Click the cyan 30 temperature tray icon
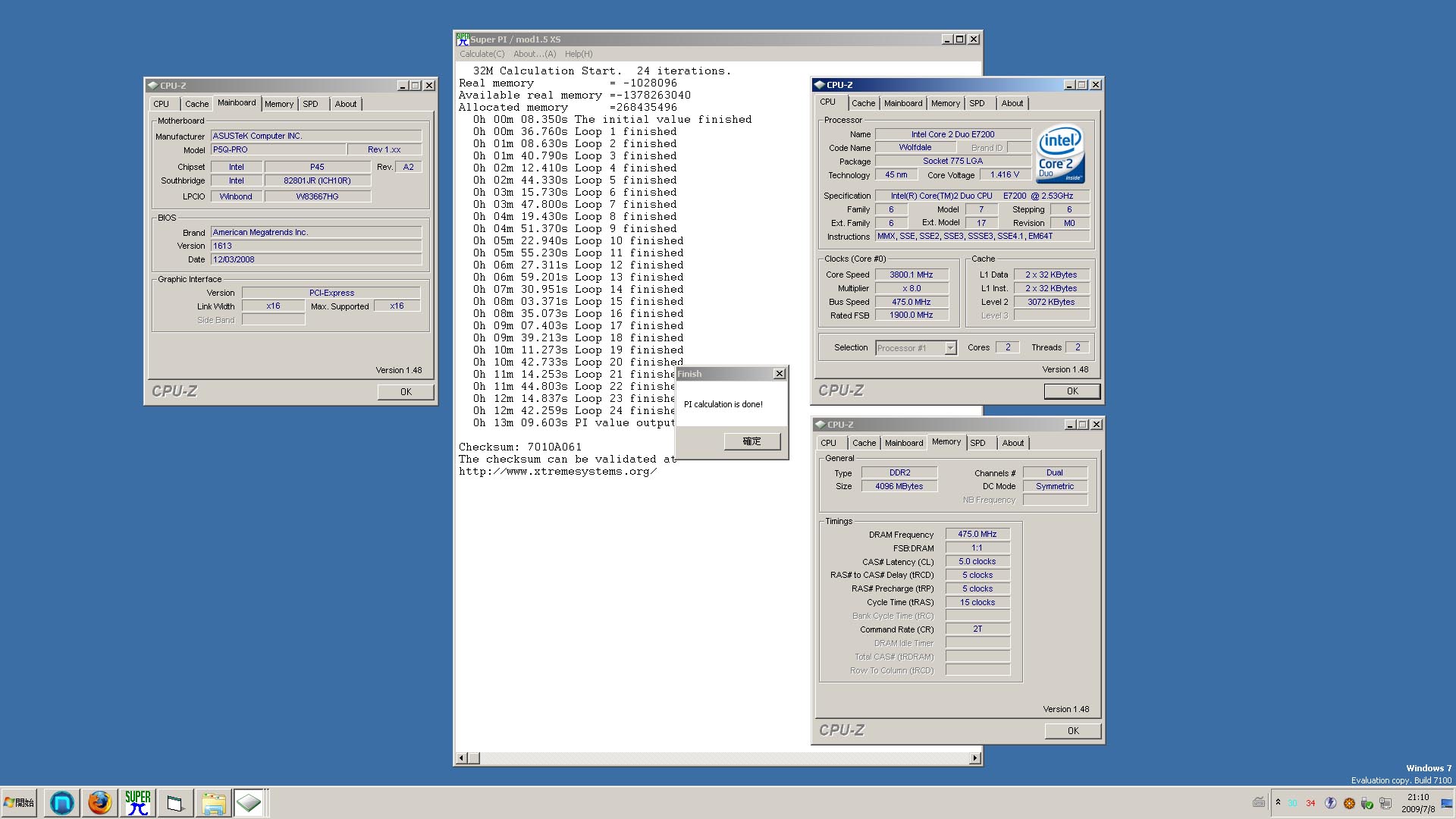The width and height of the screenshot is (1456, 819). (1292, 803)
